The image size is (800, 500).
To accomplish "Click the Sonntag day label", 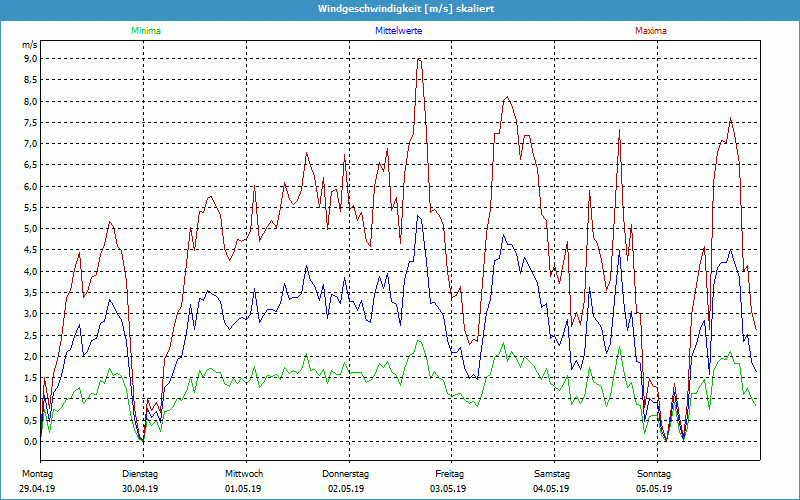I will pyautogui.click(x=654, y=474).
